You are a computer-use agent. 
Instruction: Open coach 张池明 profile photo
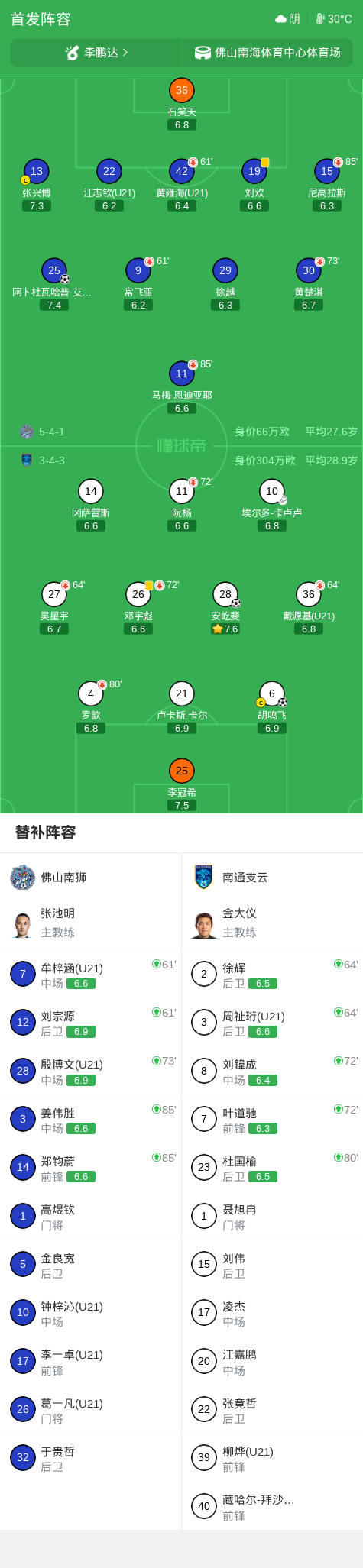tap(22, 924)
